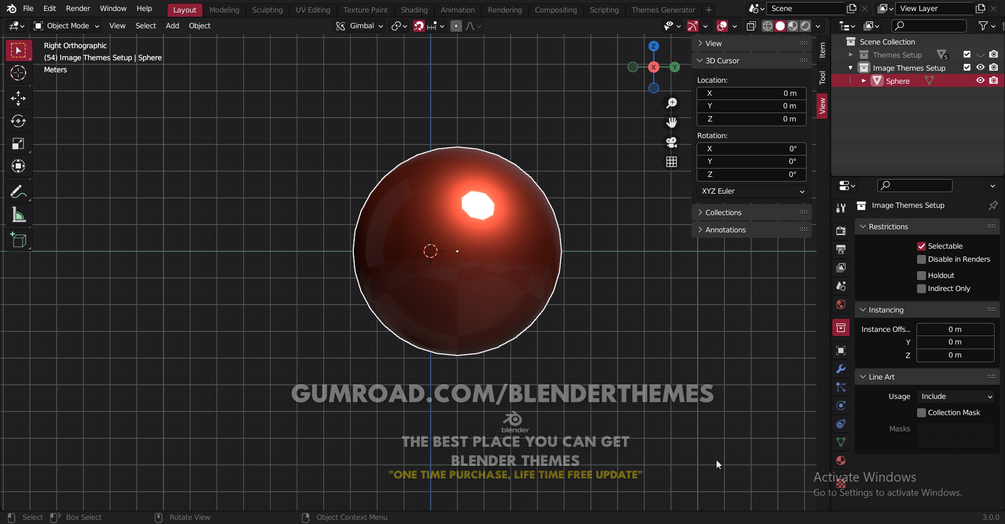Image resolution: width=1005 pixels, height=524 pixels.
Task: Select the Select Box tool
Action: pos(18,50)
